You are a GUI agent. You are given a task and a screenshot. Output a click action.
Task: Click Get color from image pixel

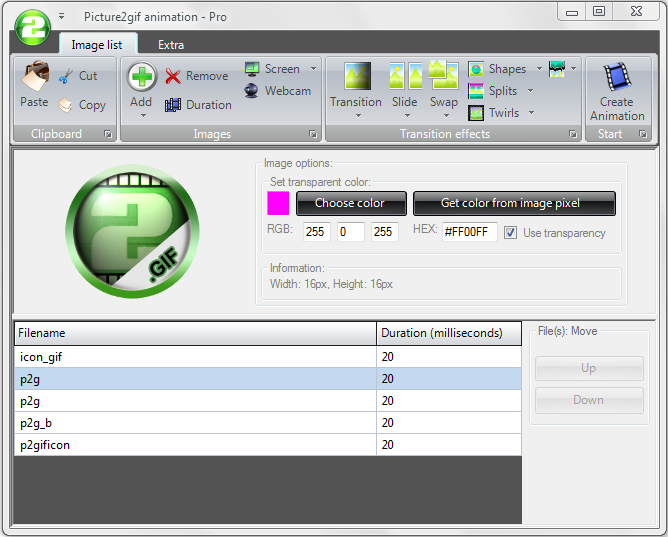click(514, 203)
